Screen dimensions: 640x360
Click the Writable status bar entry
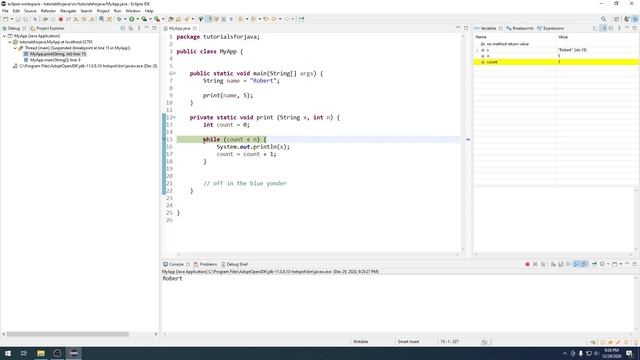(360, 342)
